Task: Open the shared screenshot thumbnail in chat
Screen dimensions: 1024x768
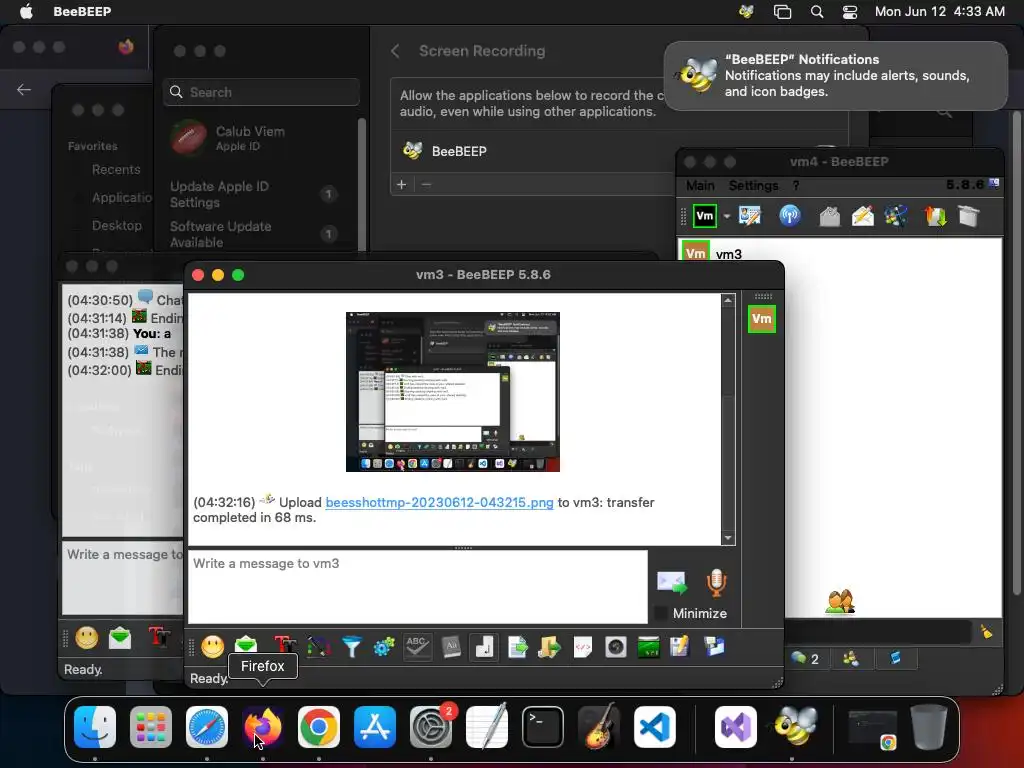Action: tap(453, 392)
